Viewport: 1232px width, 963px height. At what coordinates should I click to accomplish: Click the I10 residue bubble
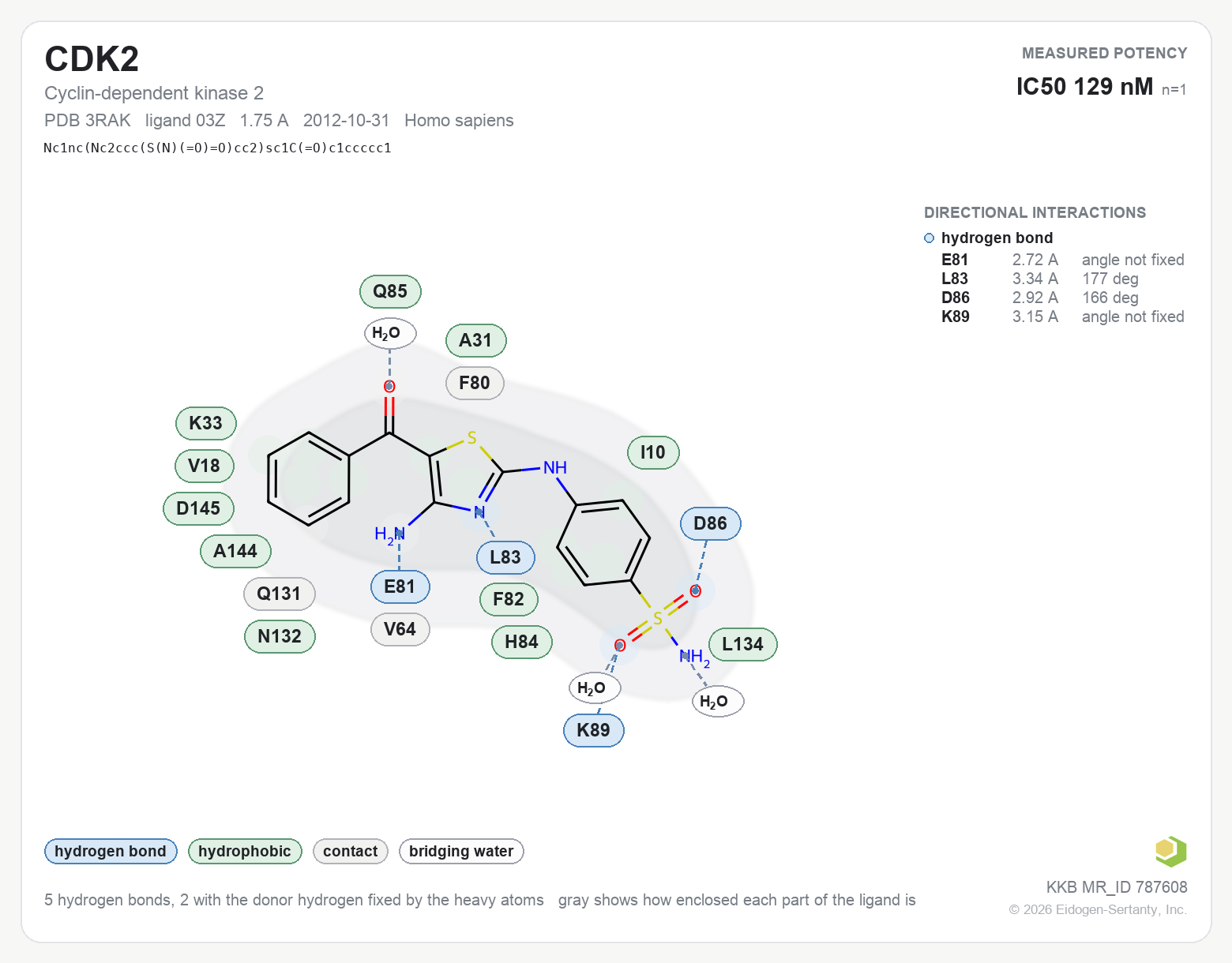pyautogui.click(x=652, y=452)
